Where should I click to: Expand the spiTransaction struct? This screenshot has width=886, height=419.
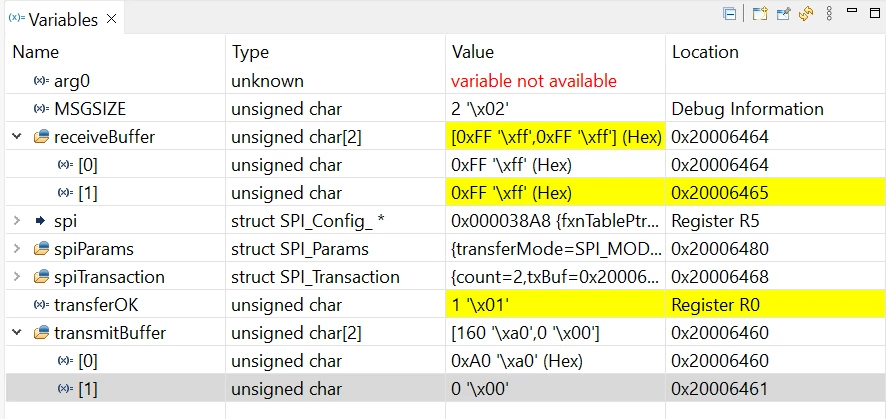(17, 277)
